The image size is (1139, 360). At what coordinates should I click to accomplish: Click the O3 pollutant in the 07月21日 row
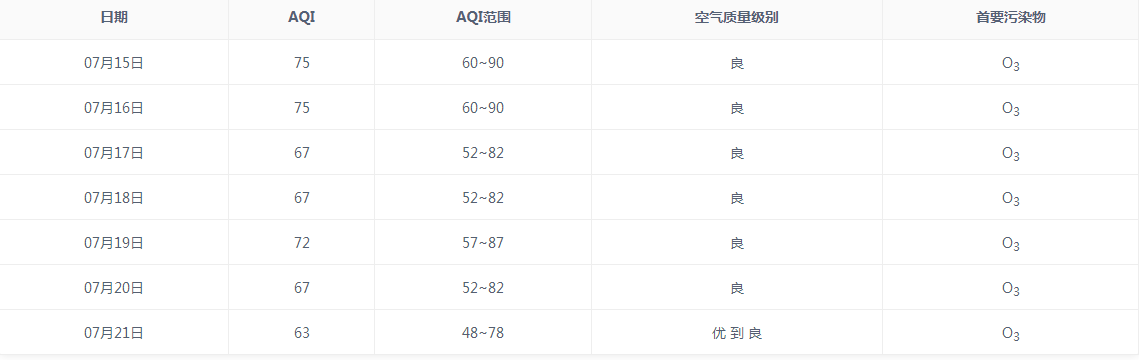(1010, 334)
